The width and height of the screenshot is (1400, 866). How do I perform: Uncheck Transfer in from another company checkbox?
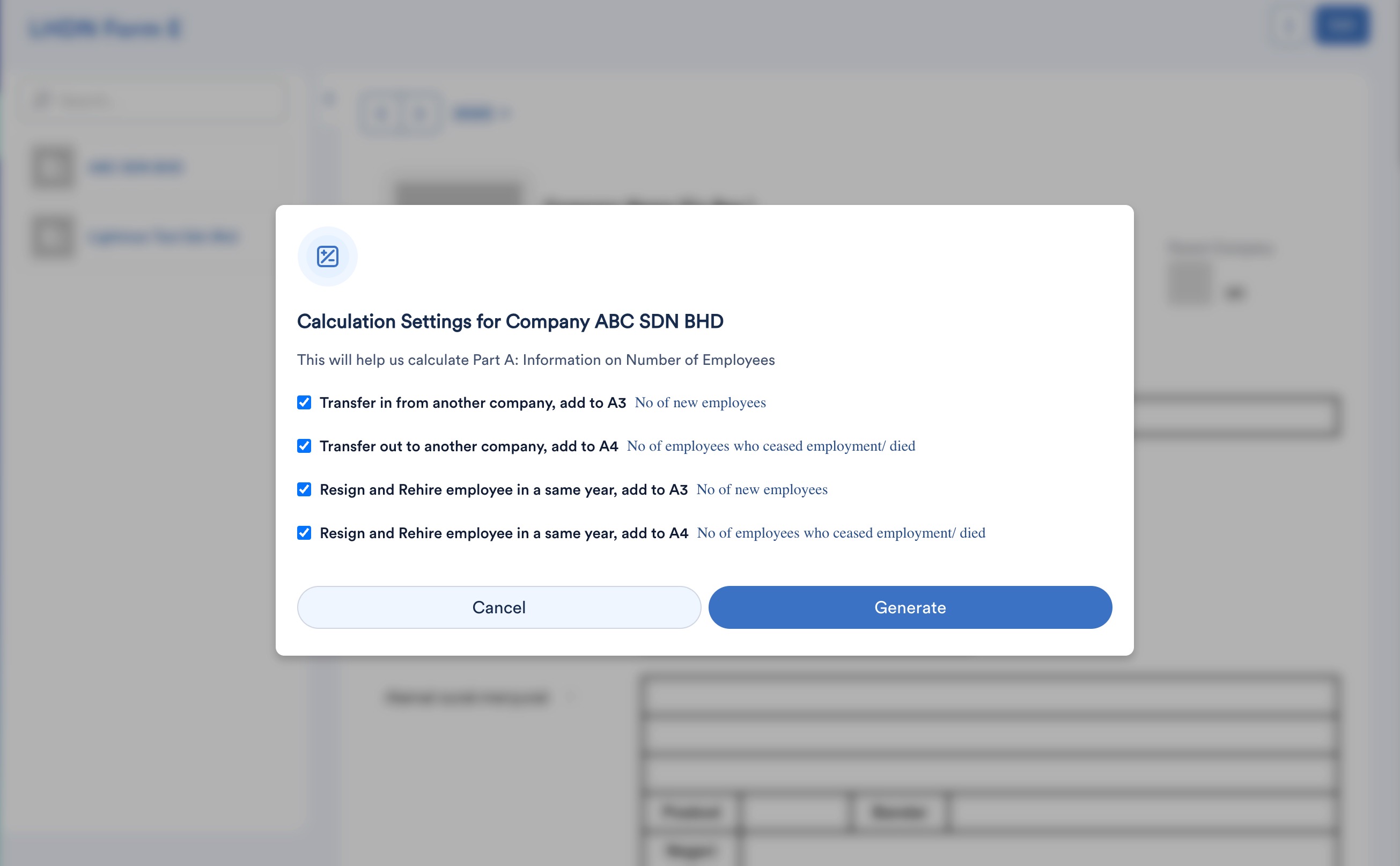pos(304,402)
